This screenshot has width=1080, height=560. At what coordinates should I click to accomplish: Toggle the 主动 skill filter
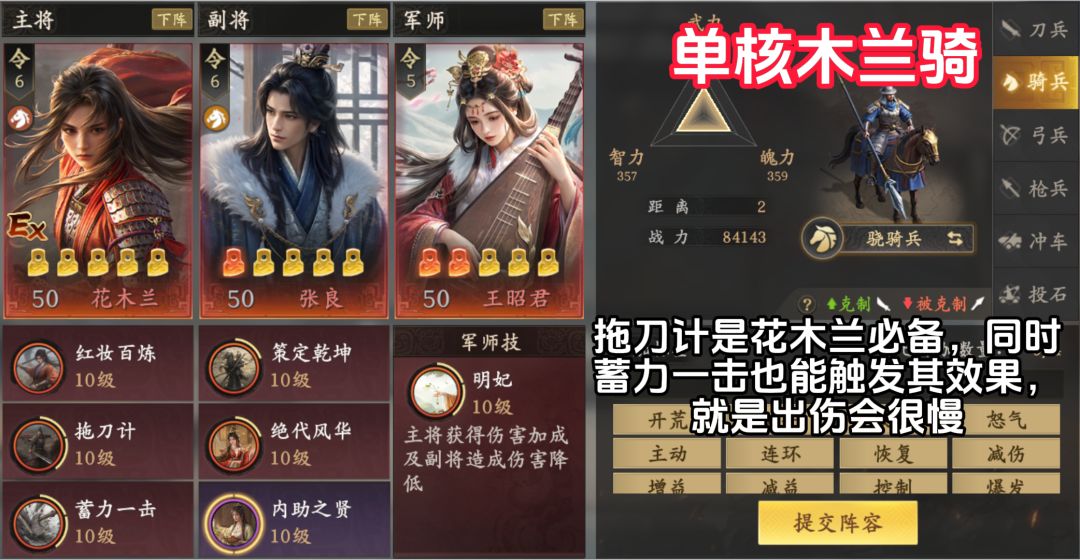click(667, 453)
